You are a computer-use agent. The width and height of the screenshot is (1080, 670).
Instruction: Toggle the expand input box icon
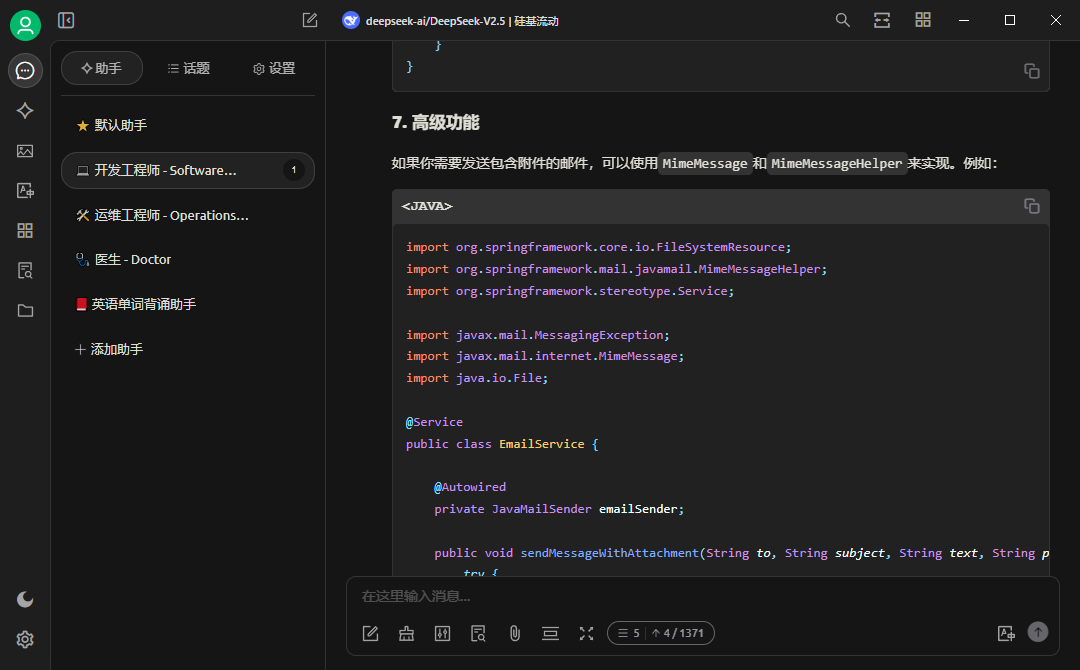[586, 633]
